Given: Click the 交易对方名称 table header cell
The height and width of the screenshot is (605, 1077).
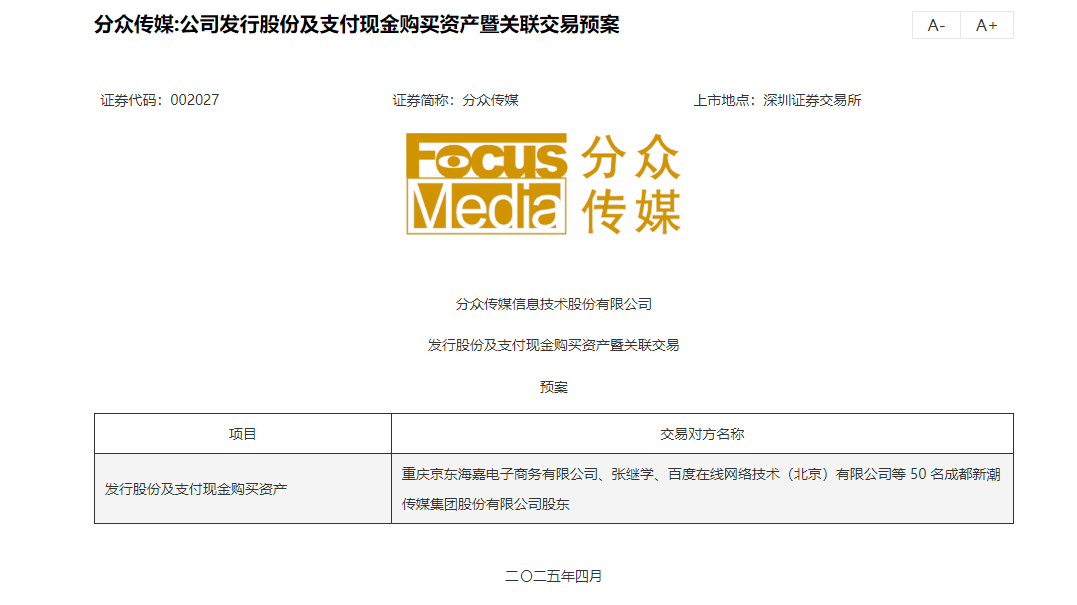Looking at the screenshot, I should (x=702, y=434).
